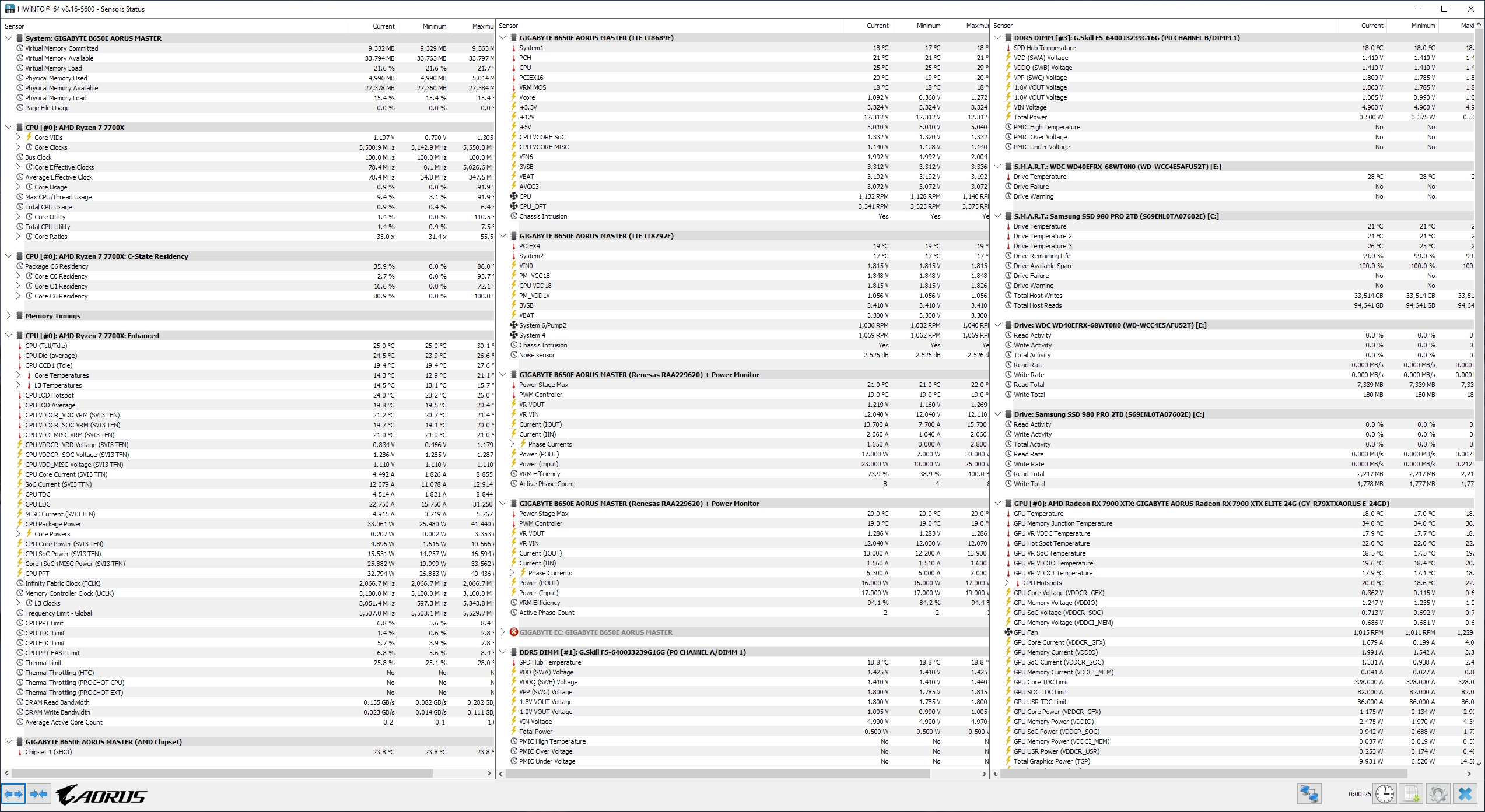Click the expand columns arrows button

(13, 794)
